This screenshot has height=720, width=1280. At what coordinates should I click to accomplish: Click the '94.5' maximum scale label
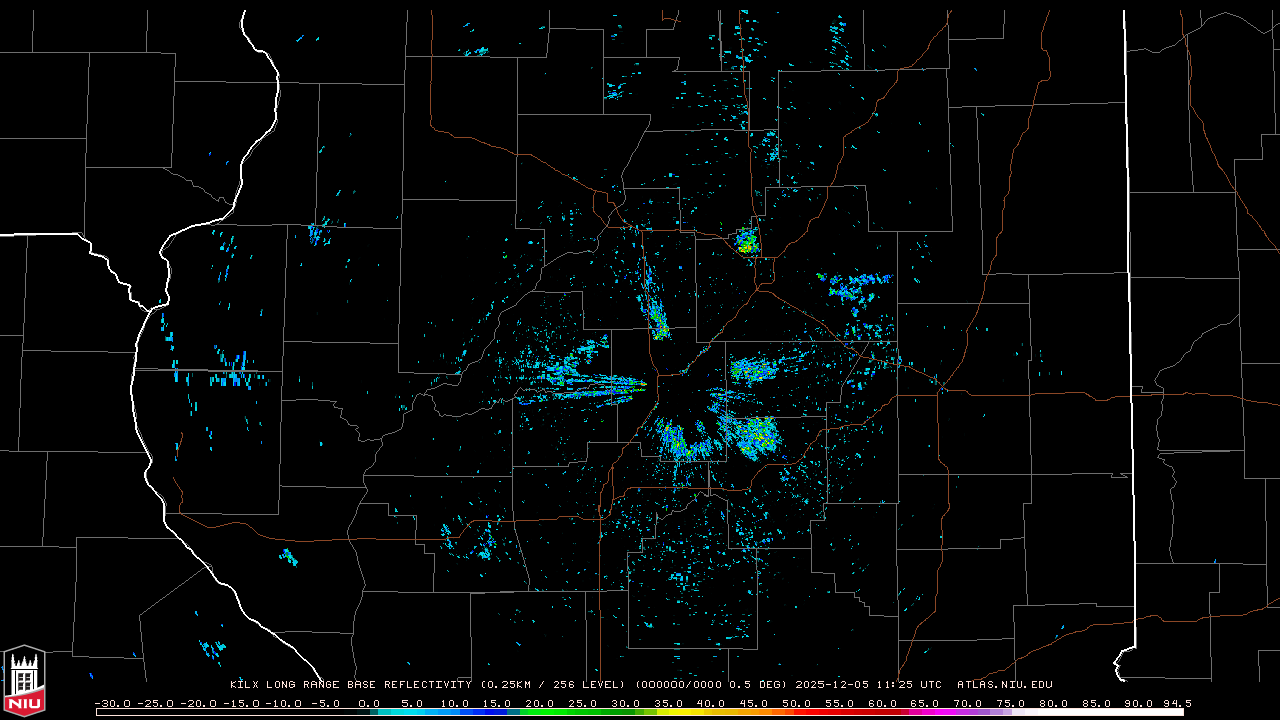[x=1176, y=703]
